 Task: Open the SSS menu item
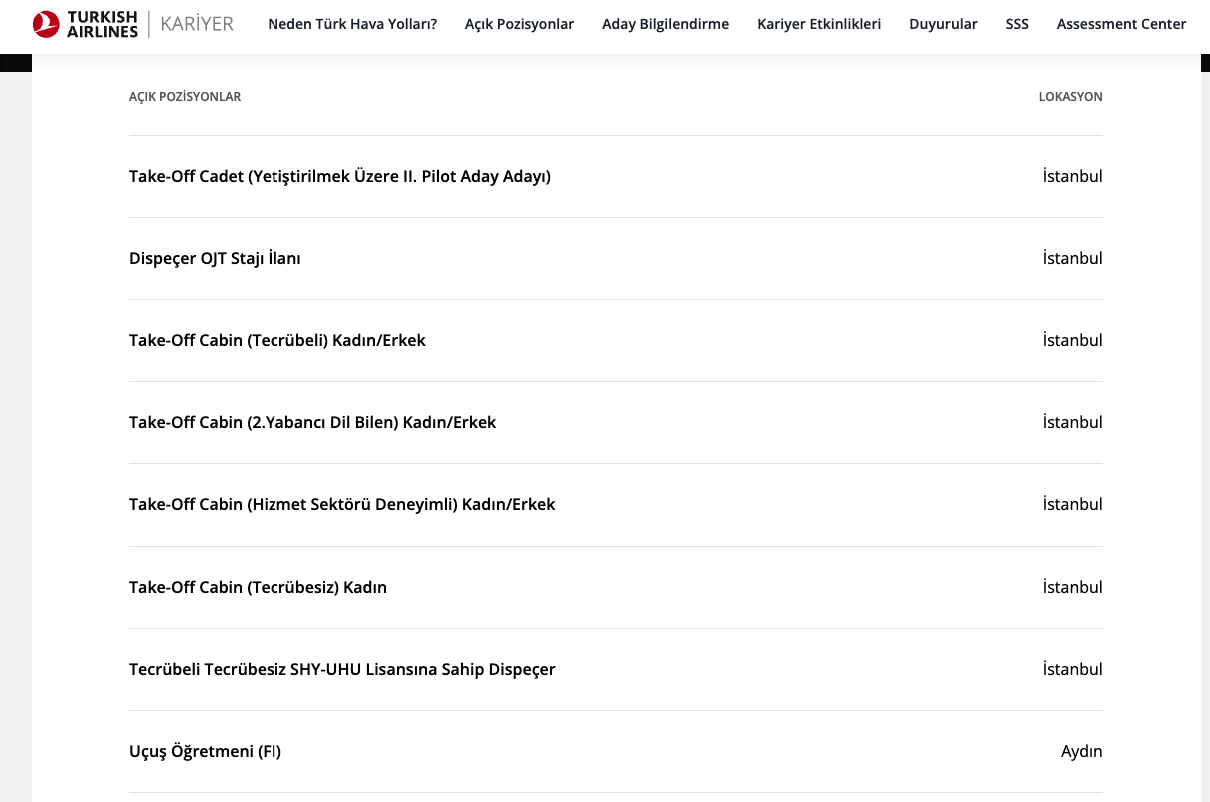[1016, 24]
